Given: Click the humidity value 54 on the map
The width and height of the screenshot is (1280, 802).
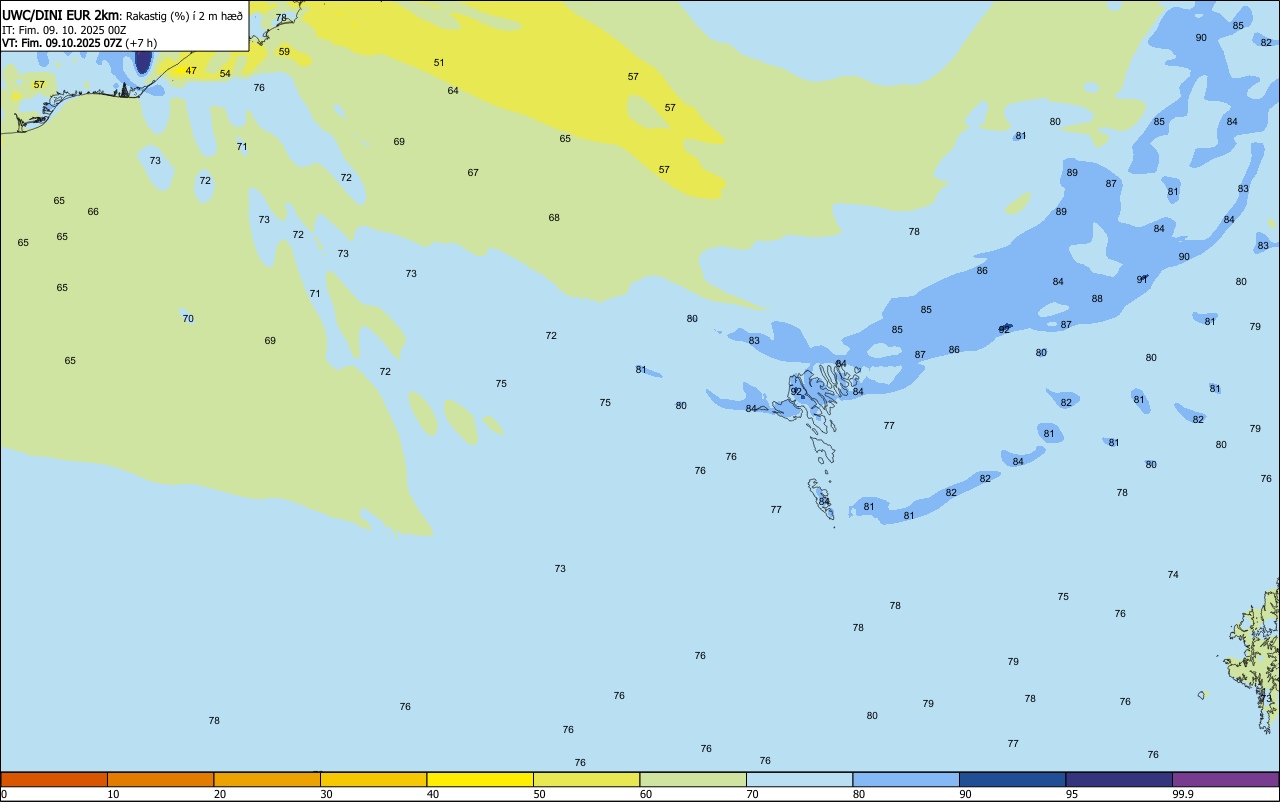Looking at the screenshot, I should [x=225, y=74].
